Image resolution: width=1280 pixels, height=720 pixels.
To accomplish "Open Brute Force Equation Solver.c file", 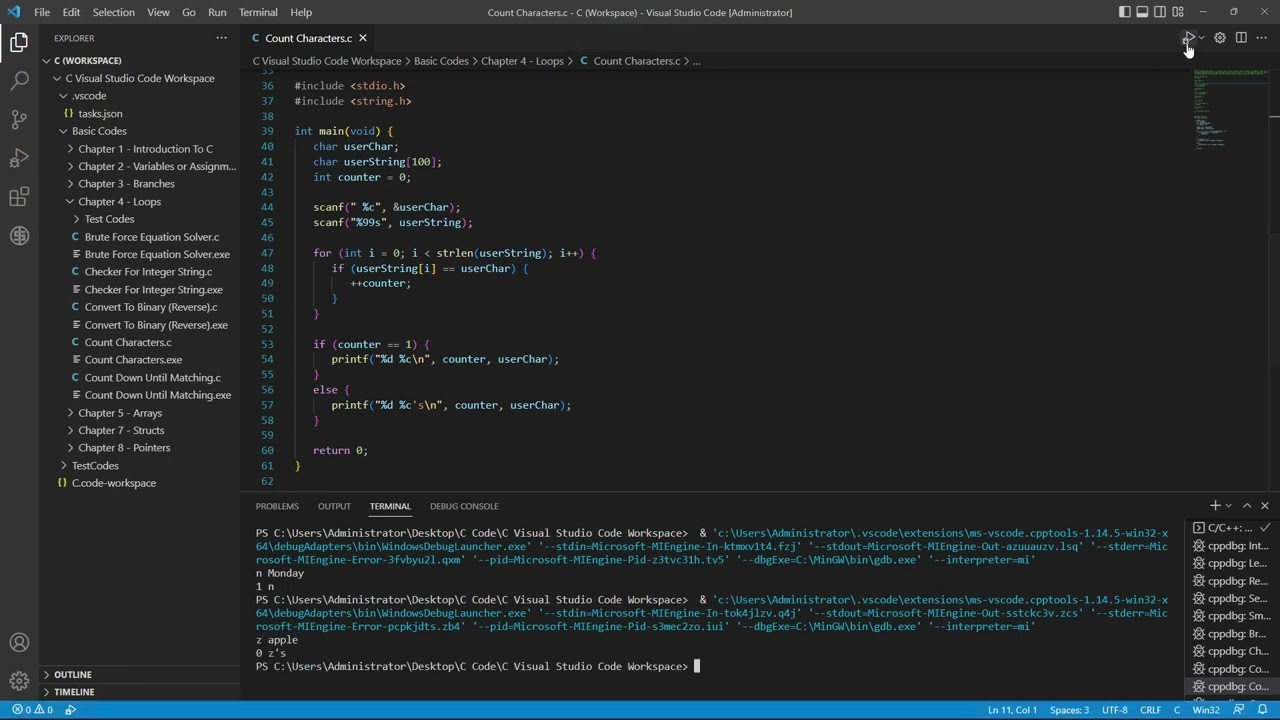I will (x=140, y=237).
